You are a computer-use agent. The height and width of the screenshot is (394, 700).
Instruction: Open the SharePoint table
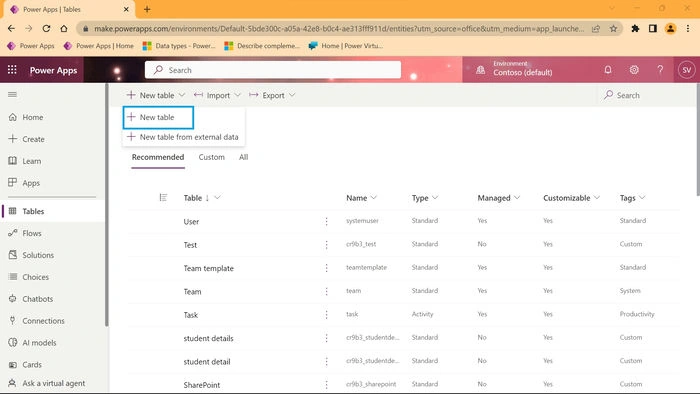201,385
